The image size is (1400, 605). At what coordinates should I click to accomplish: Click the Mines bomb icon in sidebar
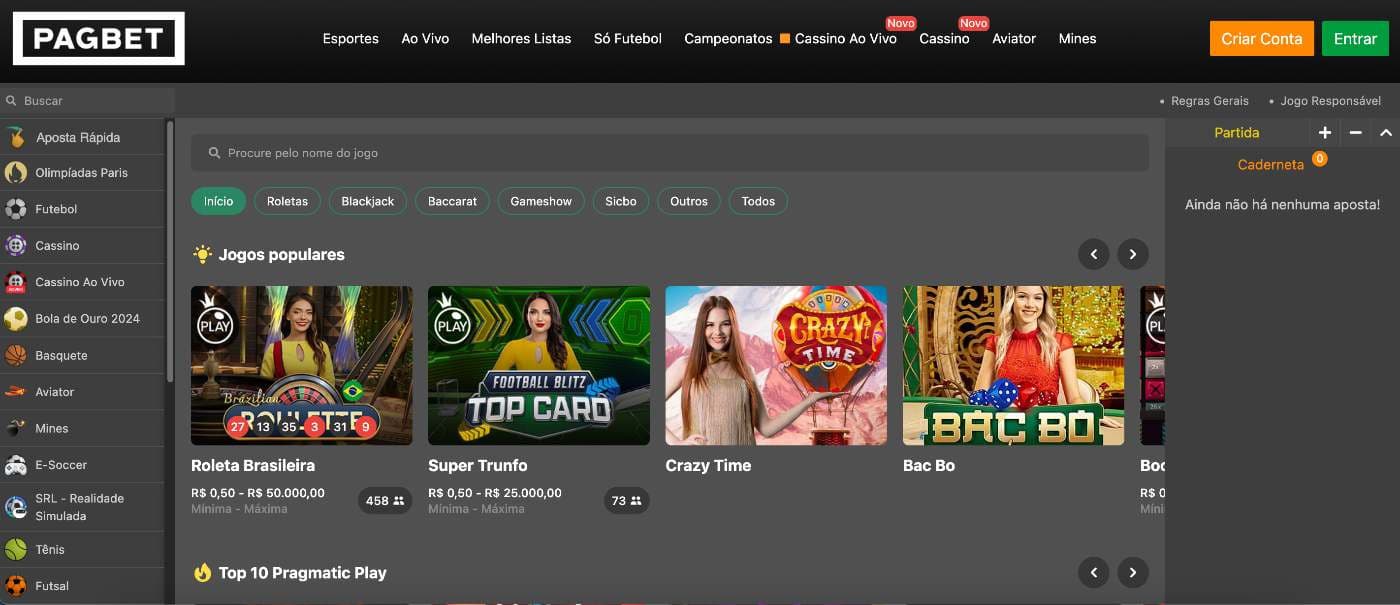pos(16,428)
